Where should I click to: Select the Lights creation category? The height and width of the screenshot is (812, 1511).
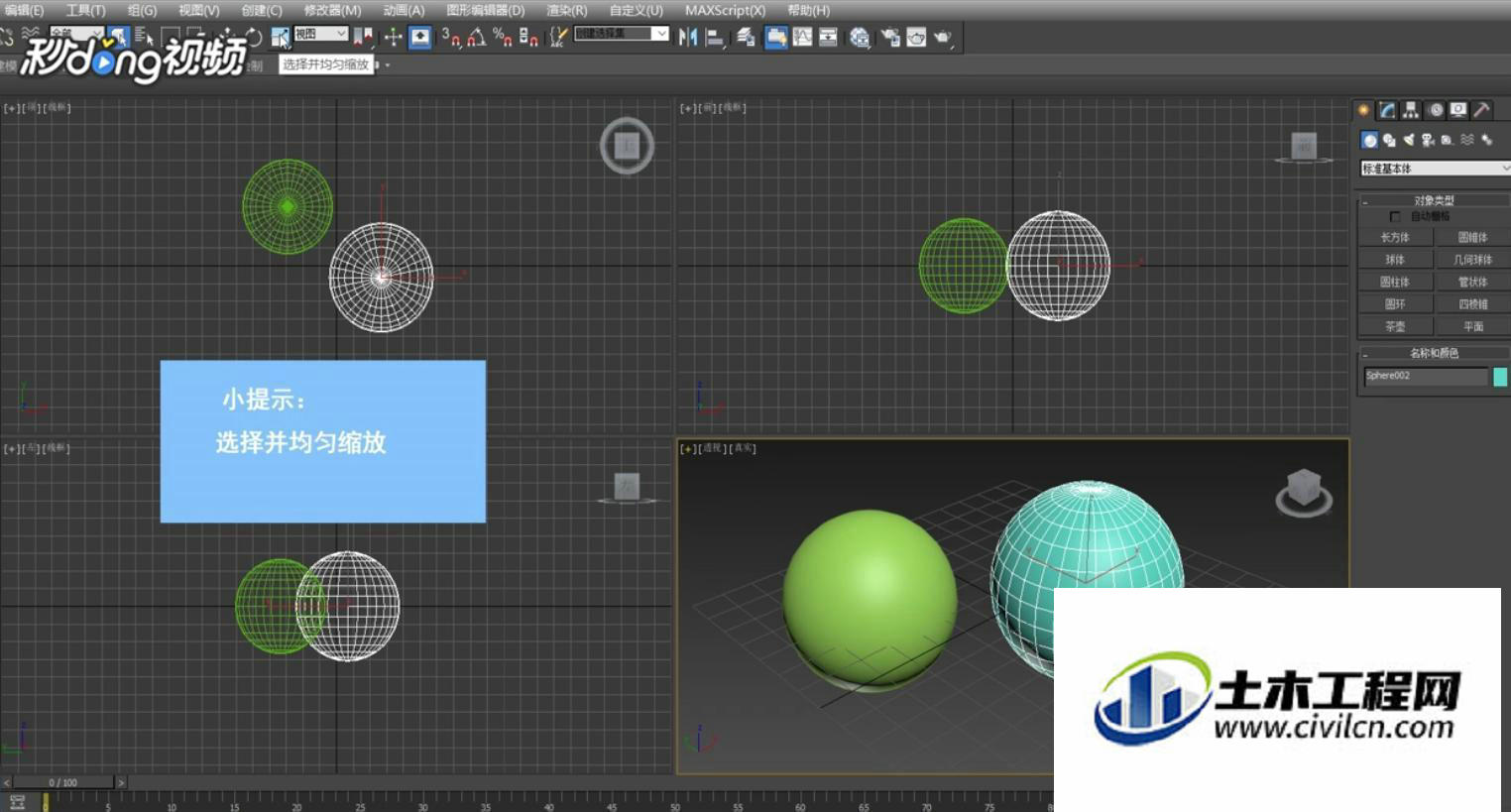(1409, 140)
